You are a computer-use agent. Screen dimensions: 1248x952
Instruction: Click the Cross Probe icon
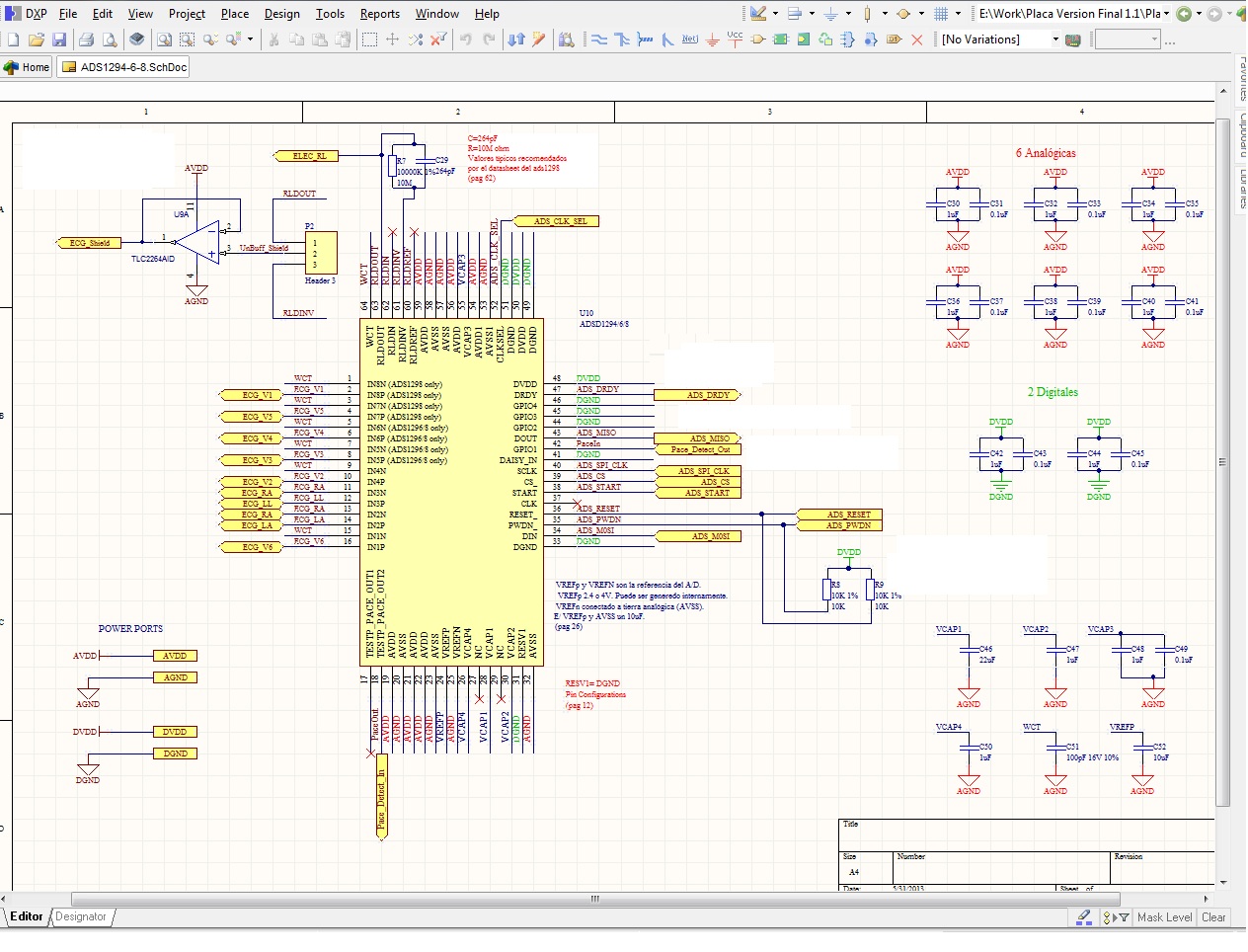point(539,40)
